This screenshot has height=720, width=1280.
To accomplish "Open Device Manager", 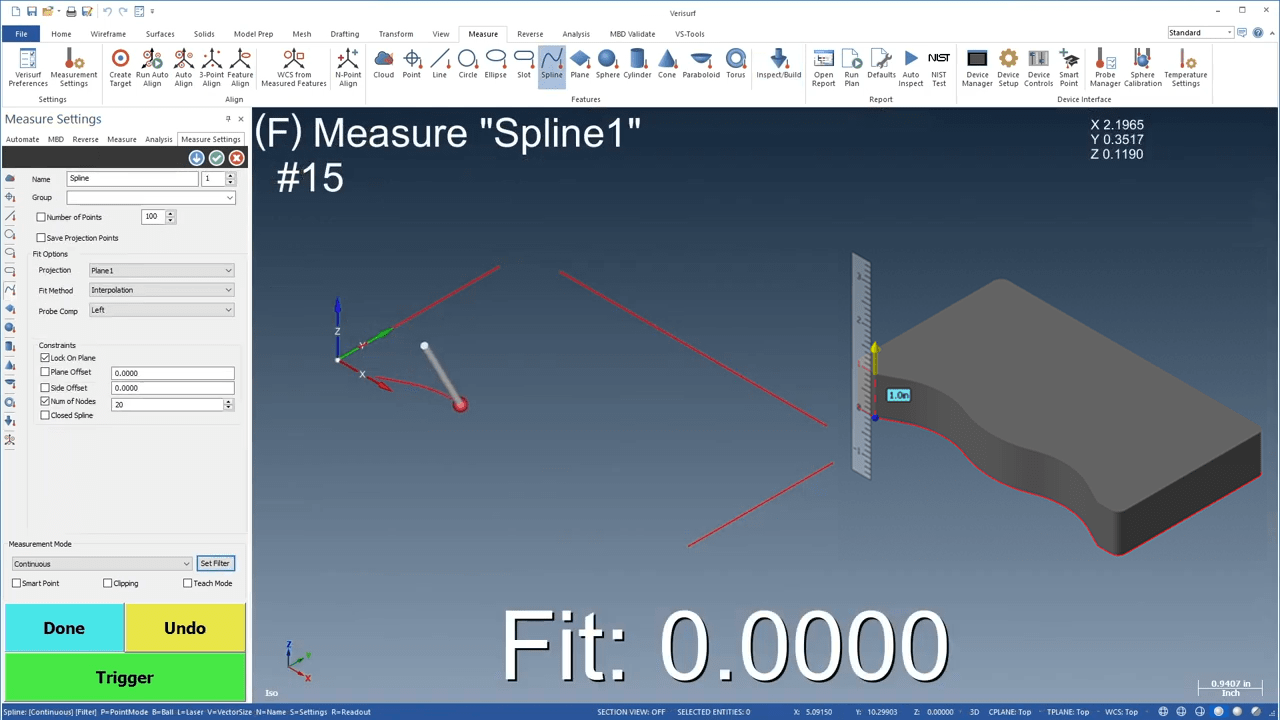I will point(977,68).
